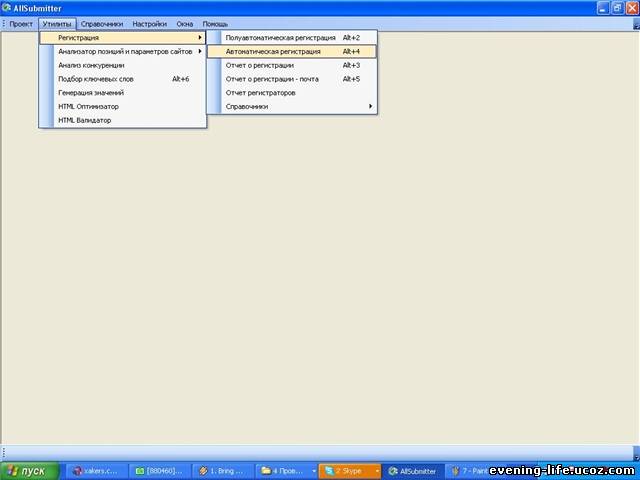Click the bottom status bar options arrow

point(636,453)
